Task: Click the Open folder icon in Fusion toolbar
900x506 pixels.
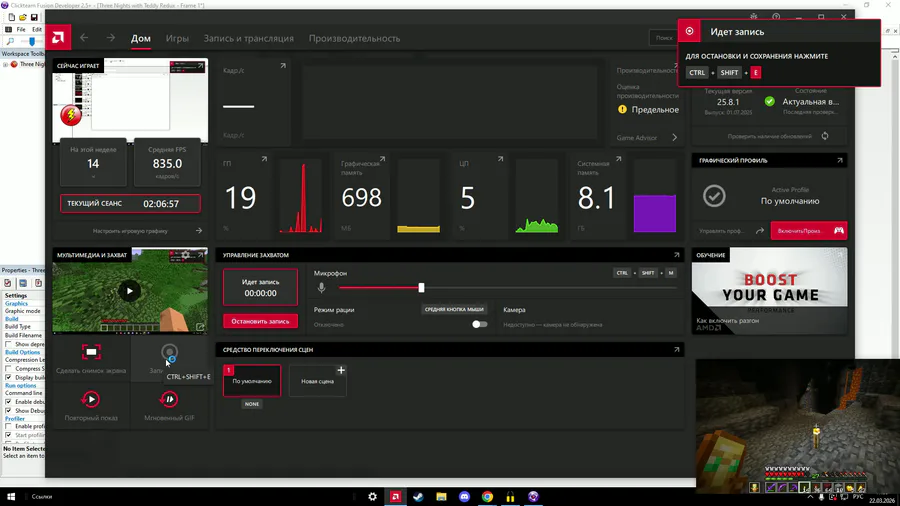Action: click(x=23, y=17)
